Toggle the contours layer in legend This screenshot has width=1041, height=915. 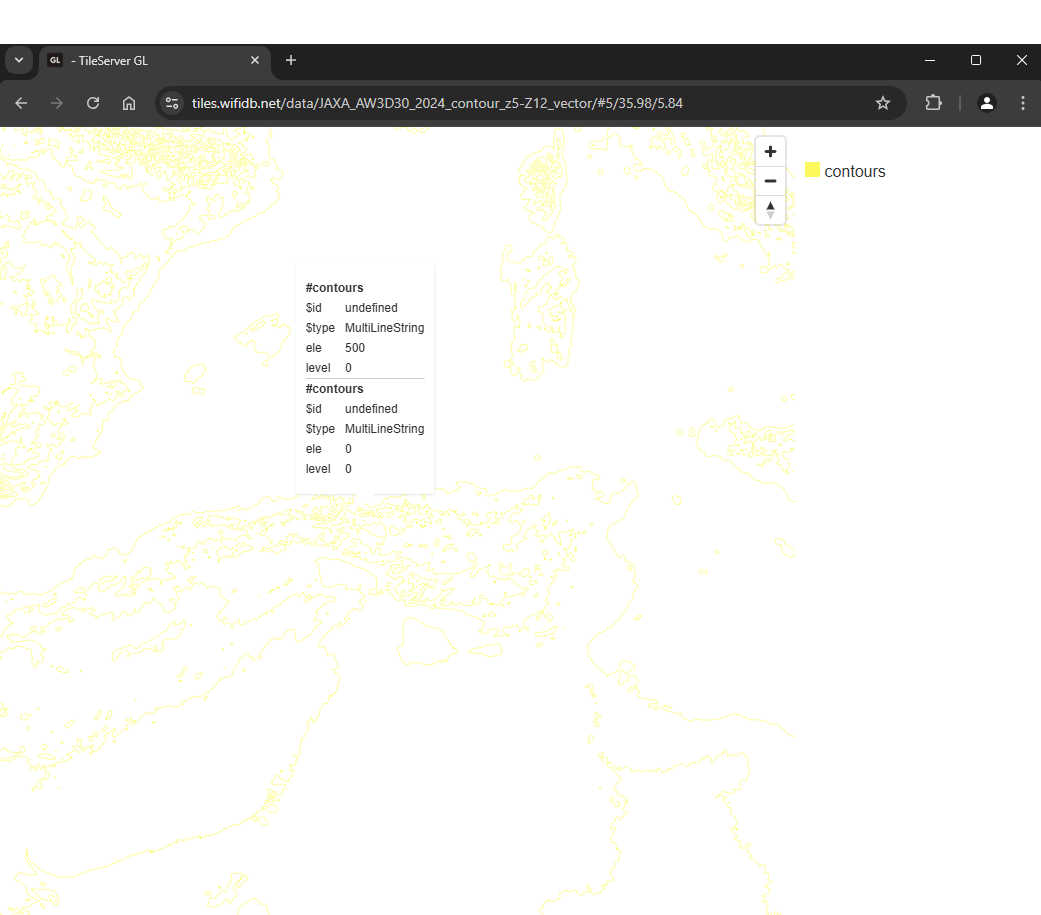[x=854, y=172]
